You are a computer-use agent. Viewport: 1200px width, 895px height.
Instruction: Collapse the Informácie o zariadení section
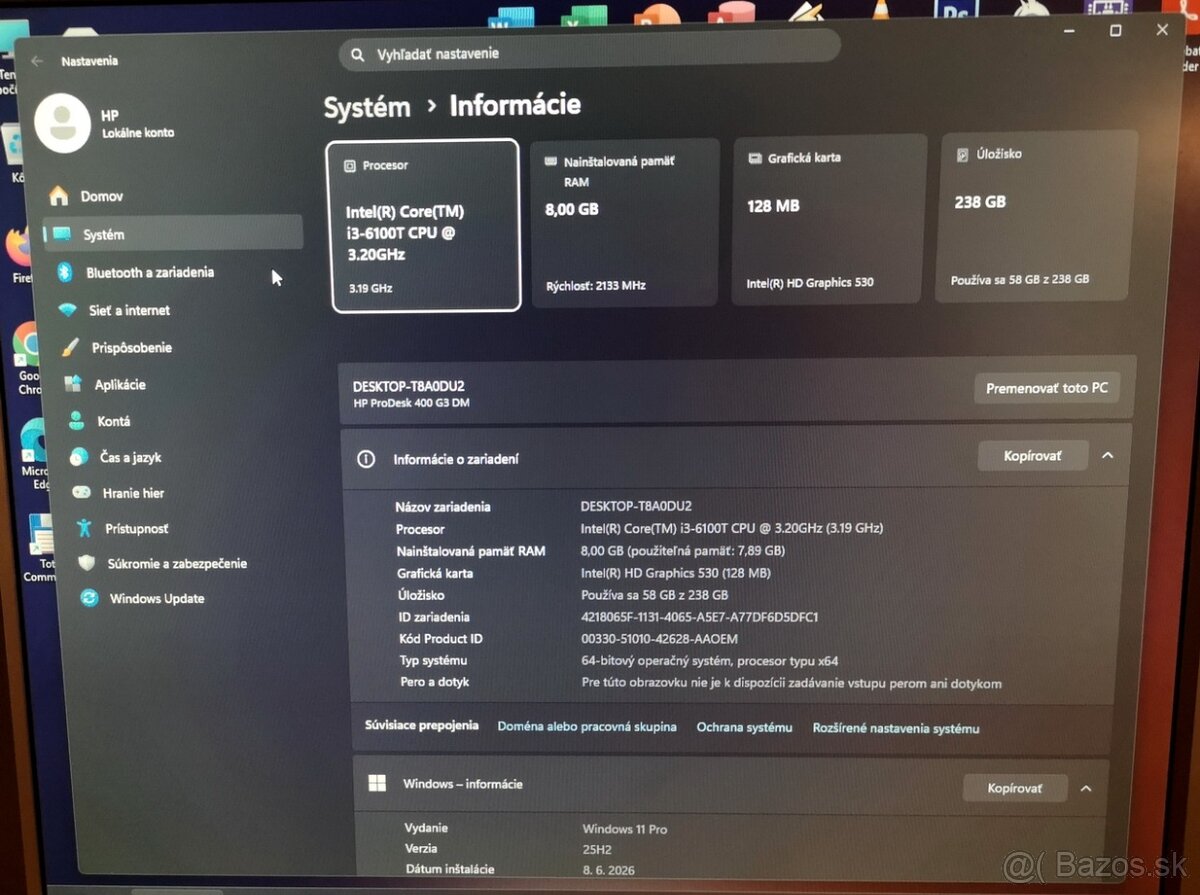[1107, 455]
